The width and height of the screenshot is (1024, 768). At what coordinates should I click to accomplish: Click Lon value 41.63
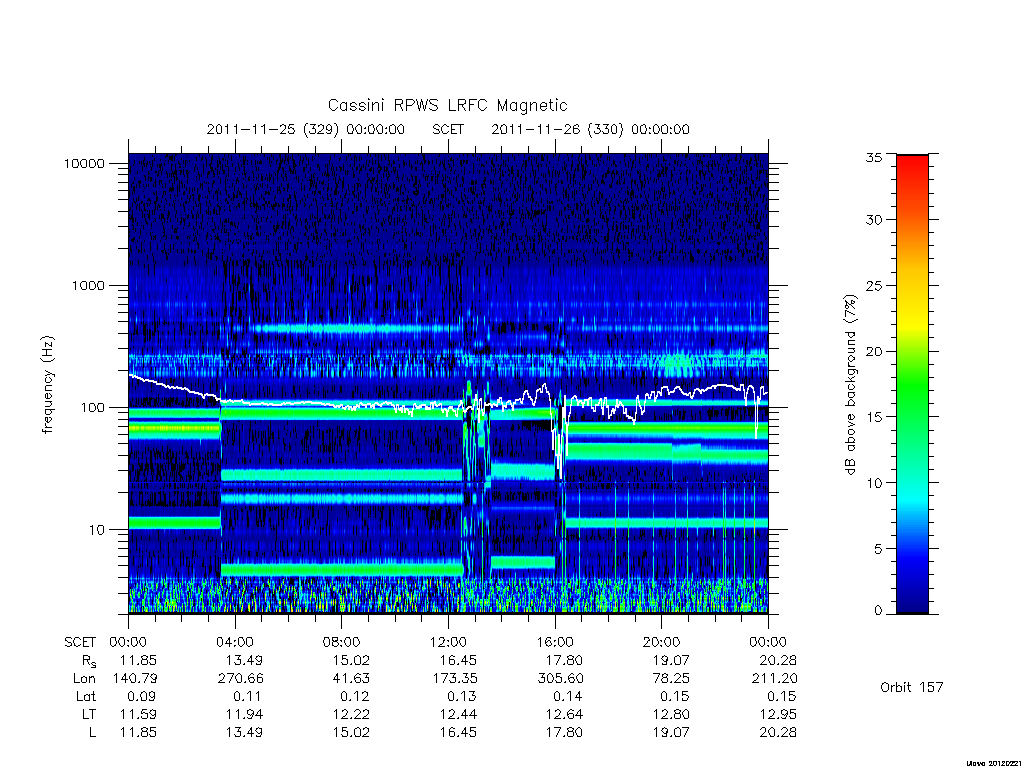[351, 679]
